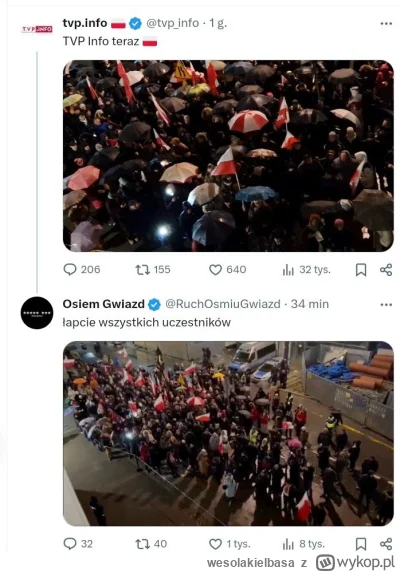400x572 pixels.
Task: Open the tvp.info profile avatar
Action: 37,29
